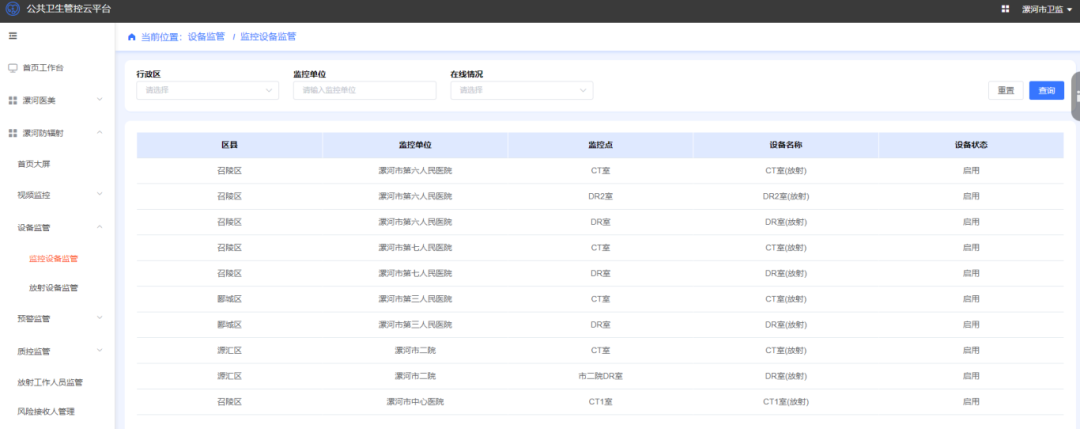The height and width of the screenshot is (429, 1080).
Task: Open 风险接收人管理 in the sidebar
Action: click(x=46, y=412)
